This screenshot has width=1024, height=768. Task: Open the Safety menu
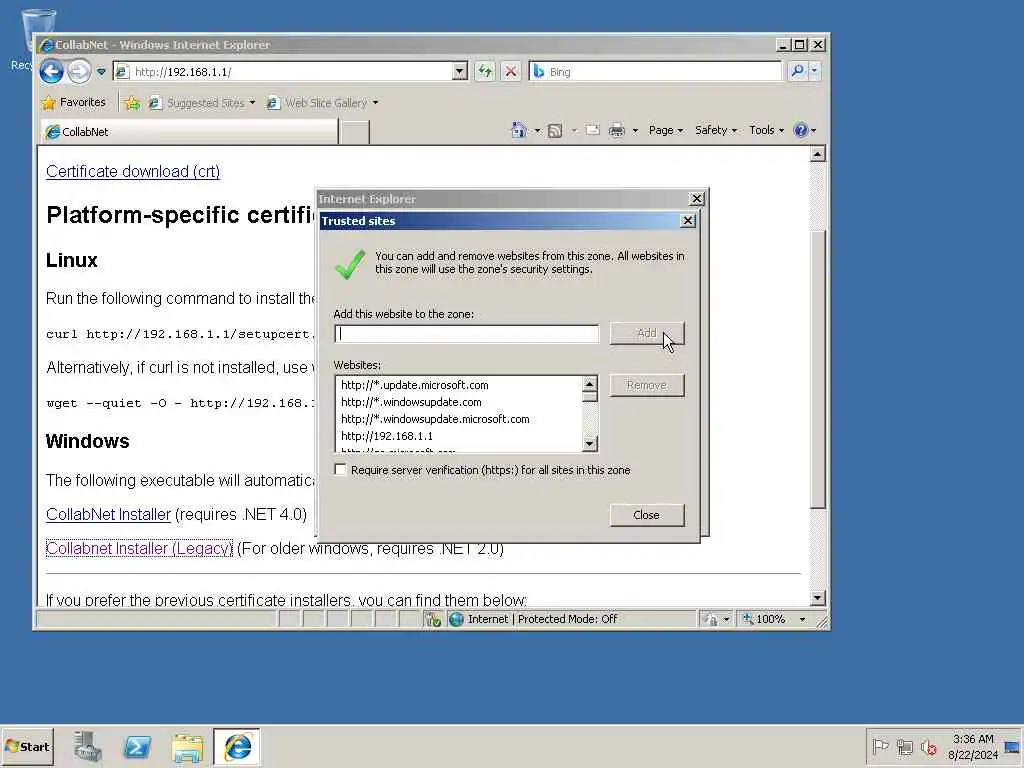coord(716,131)
